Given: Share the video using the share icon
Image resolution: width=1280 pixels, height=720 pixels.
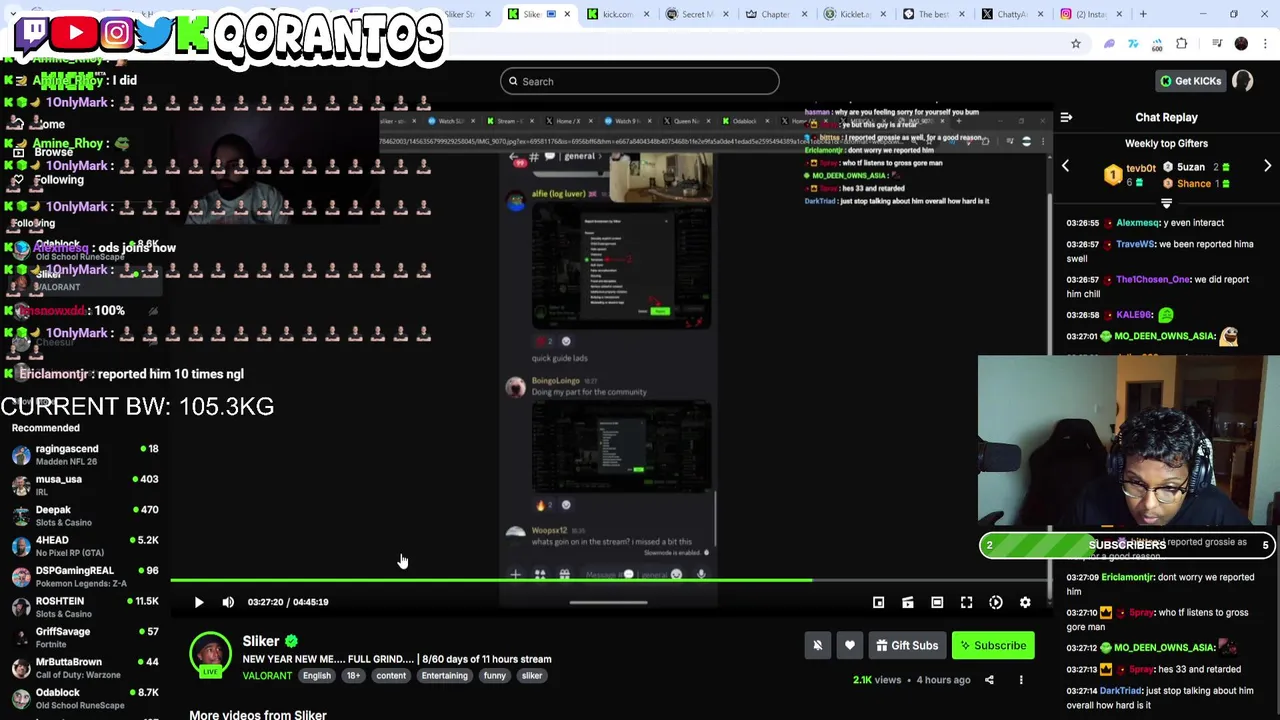Looking at the screenshot, I should tap(989, 680).
